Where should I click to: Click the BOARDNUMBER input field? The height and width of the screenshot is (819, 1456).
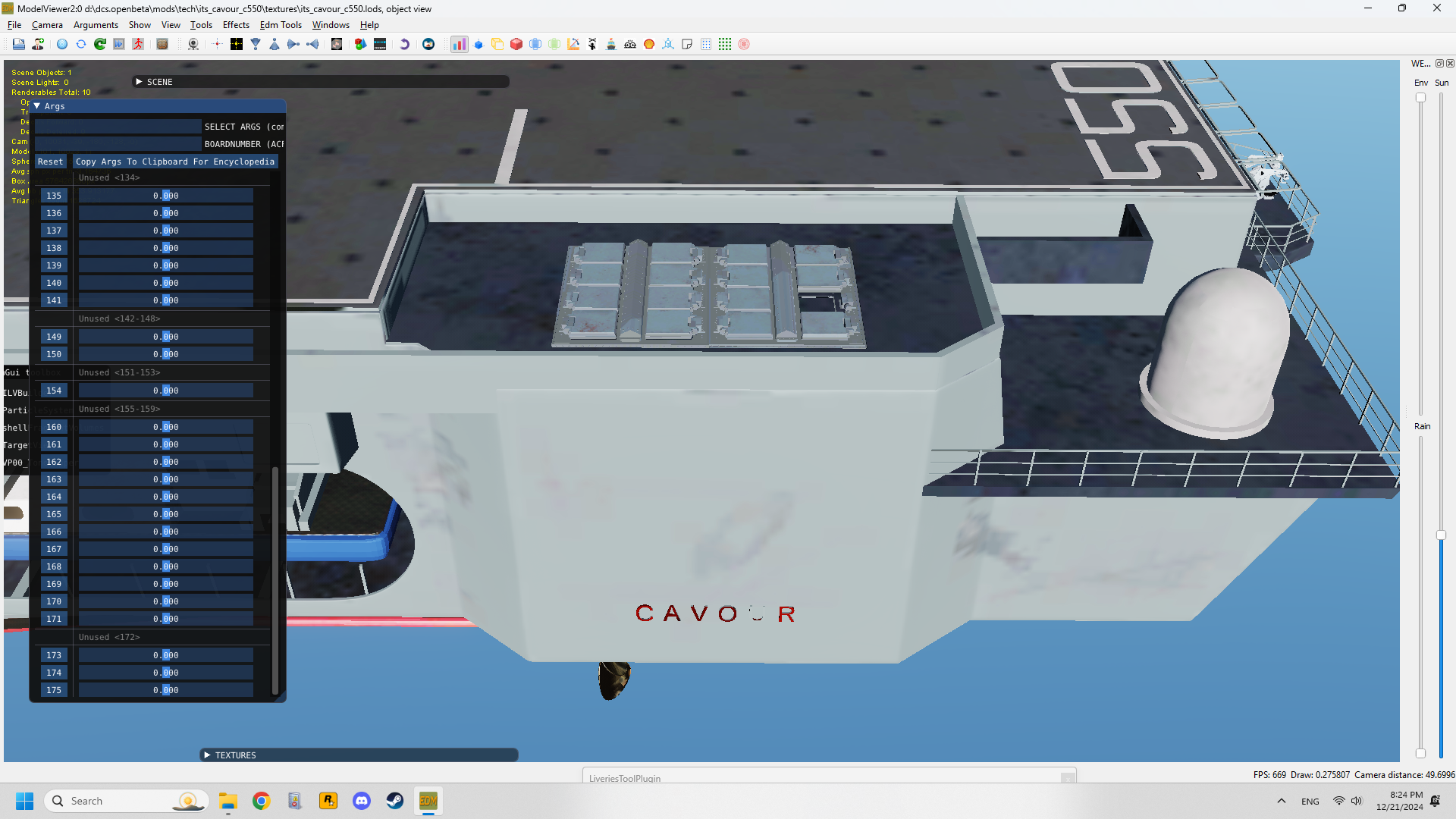point(118,144)
